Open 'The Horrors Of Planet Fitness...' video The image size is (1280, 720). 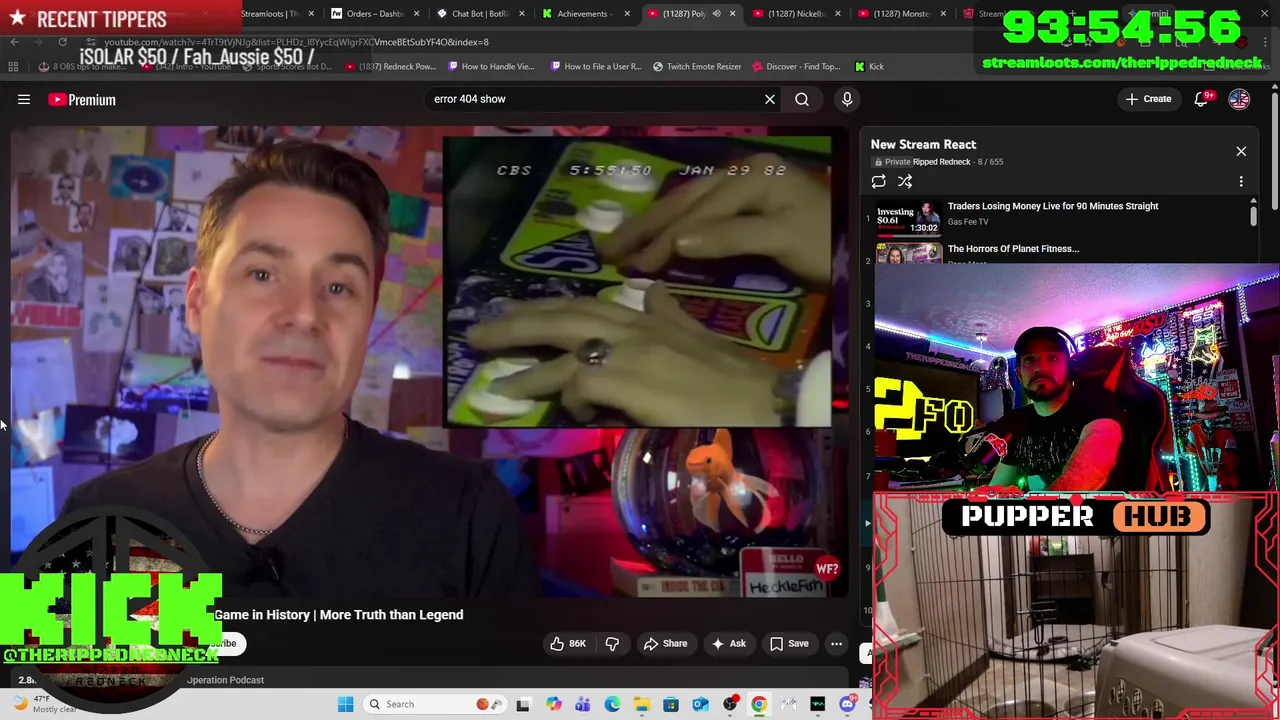click(x=1013, y=248)
